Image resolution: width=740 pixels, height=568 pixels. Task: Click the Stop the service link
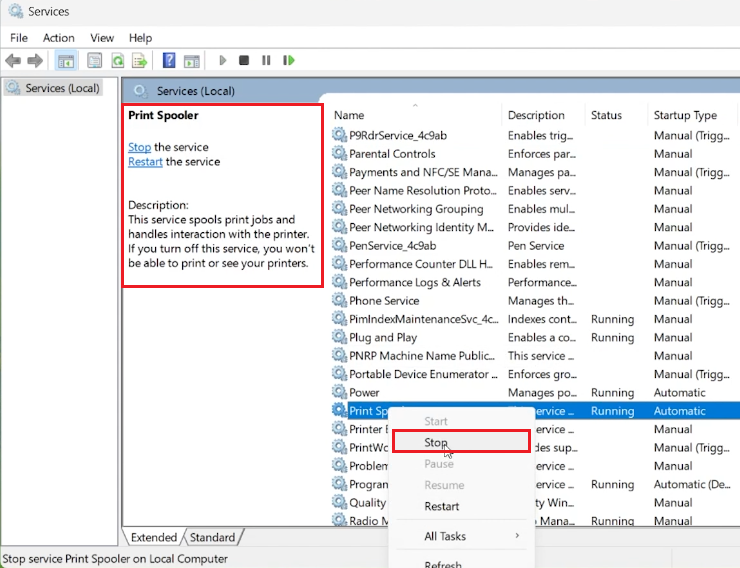coord(139,147)
